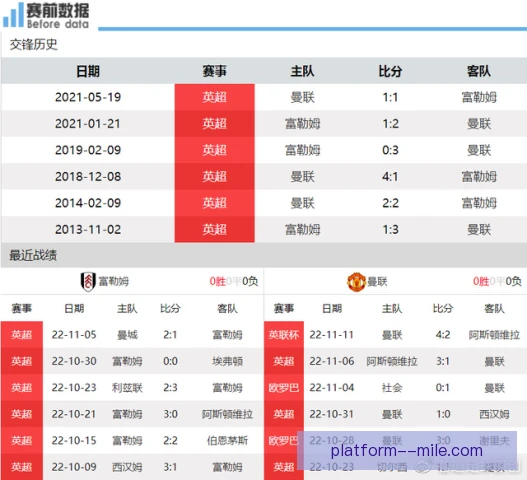
Task: Open the 最近战绩 section heading
Action: (x=33, y=255)
